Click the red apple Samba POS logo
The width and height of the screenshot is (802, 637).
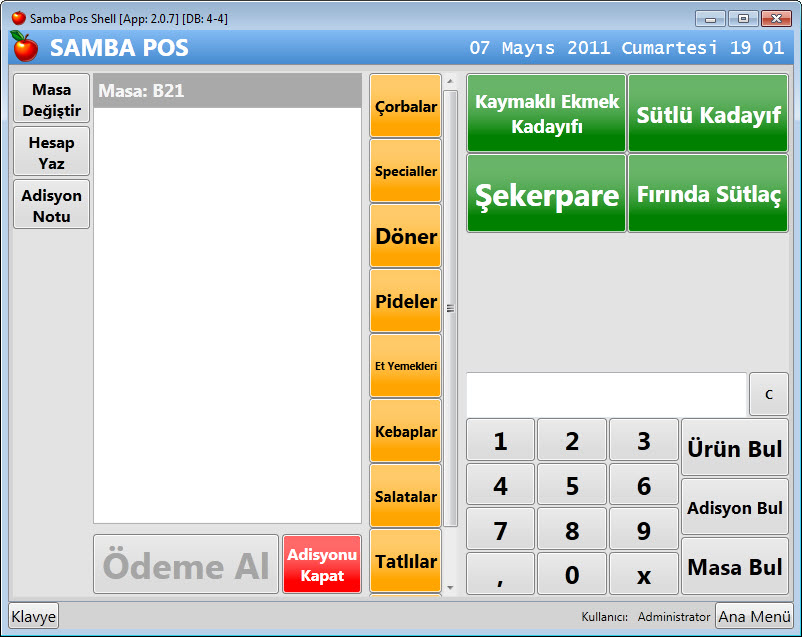[24, 47]
